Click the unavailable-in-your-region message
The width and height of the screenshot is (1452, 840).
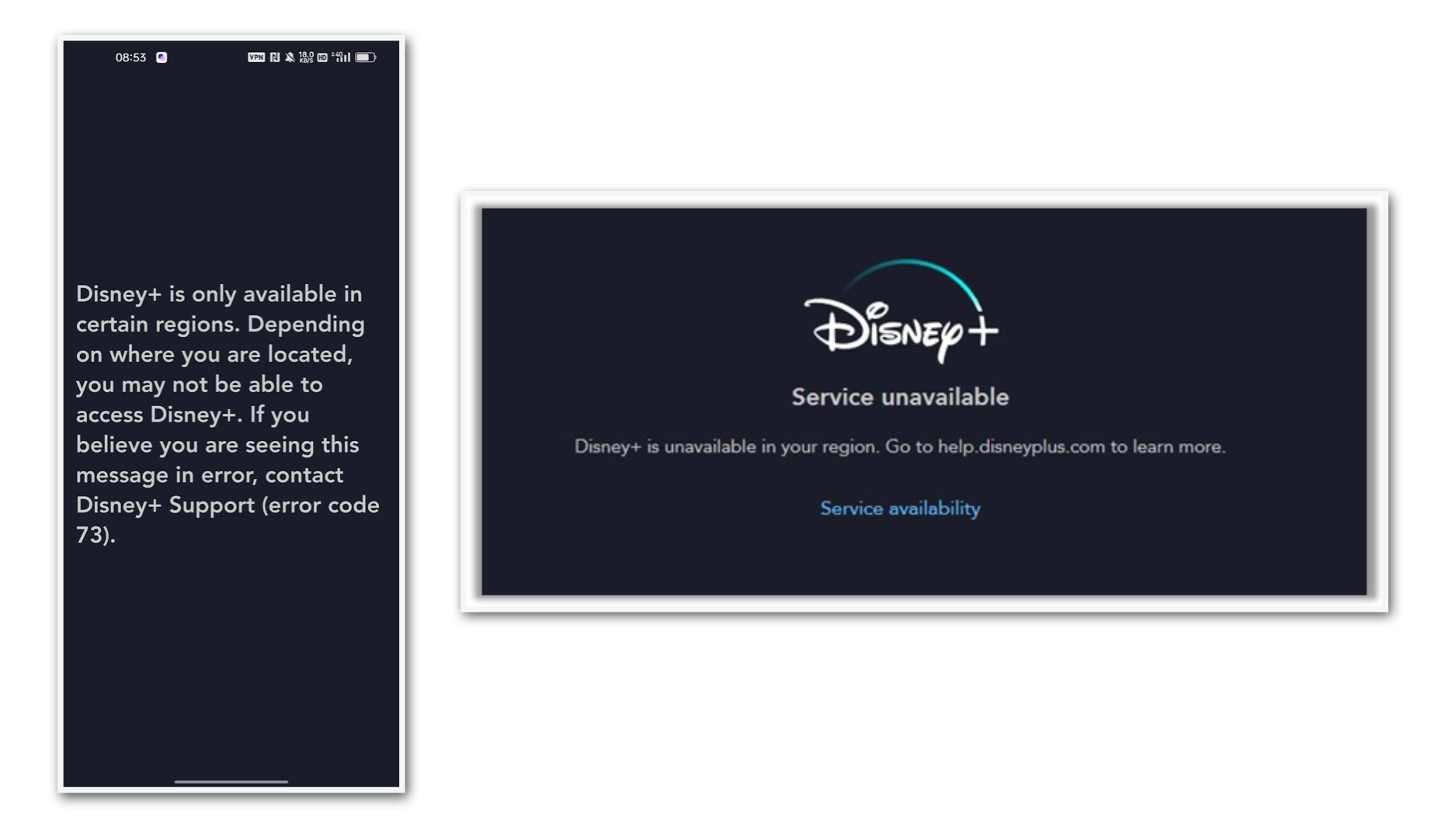click(x=901, y=446)
